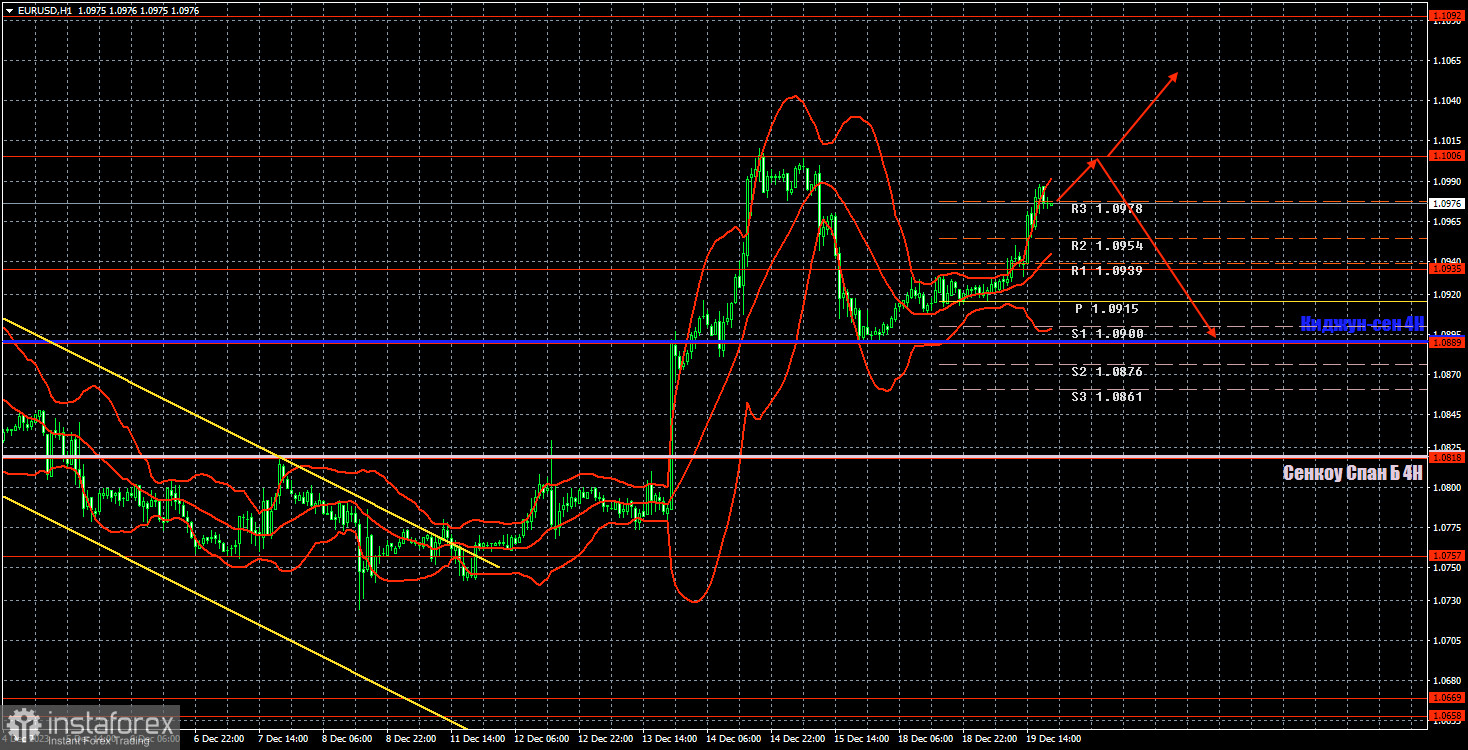This screenshot has width=1468, height=750.
Task: Click the 1.1015 price scale value
Action: (1447, 141)
